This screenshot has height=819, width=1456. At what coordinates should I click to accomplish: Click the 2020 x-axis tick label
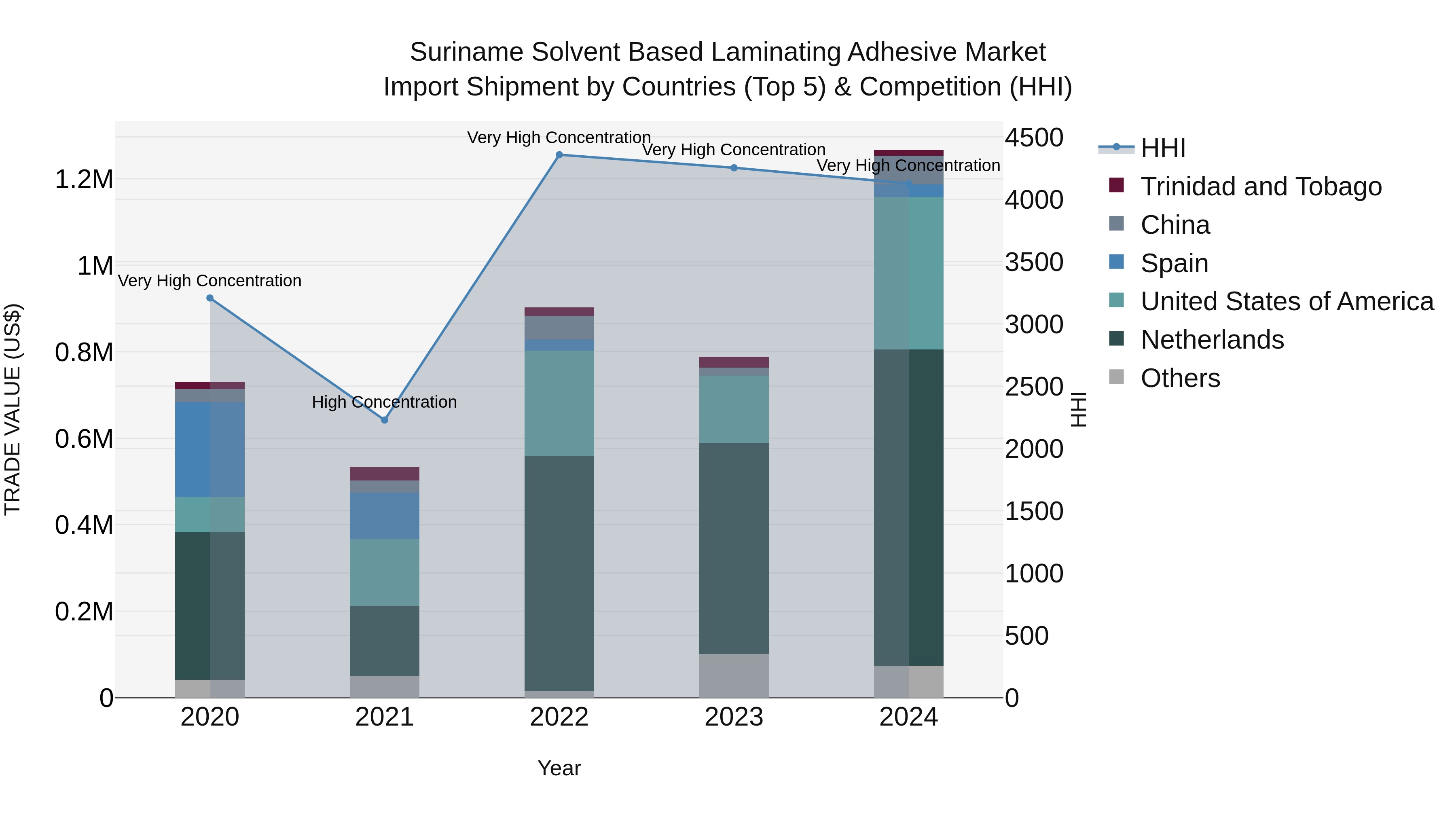pos(210,717)
